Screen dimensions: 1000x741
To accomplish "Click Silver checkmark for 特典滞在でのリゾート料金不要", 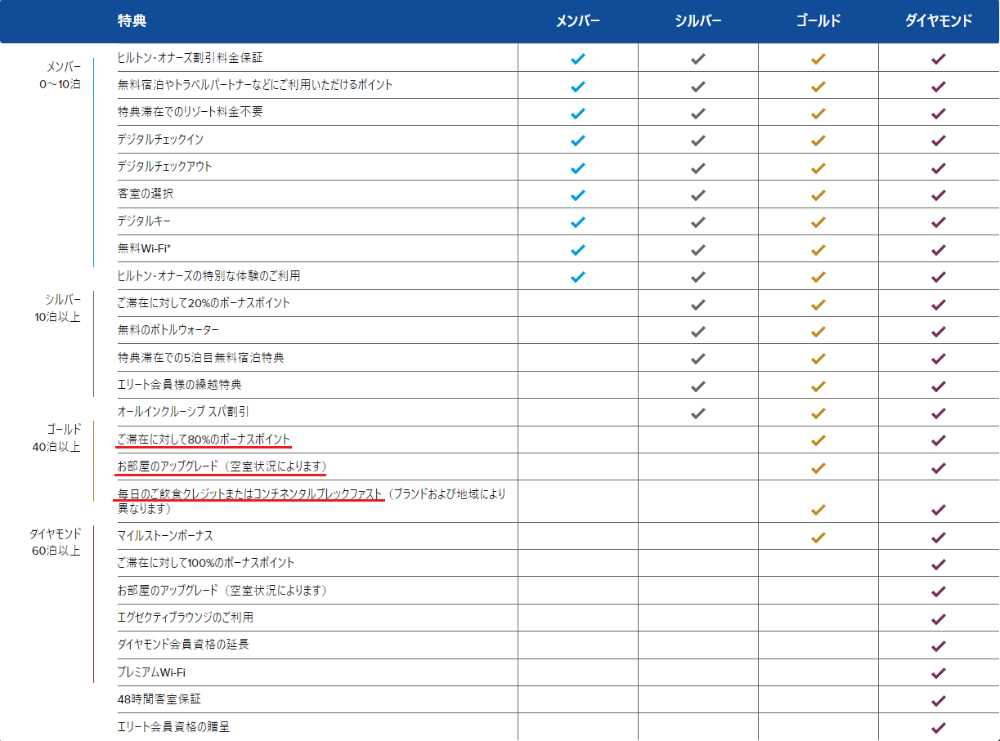I will [698, 114].
